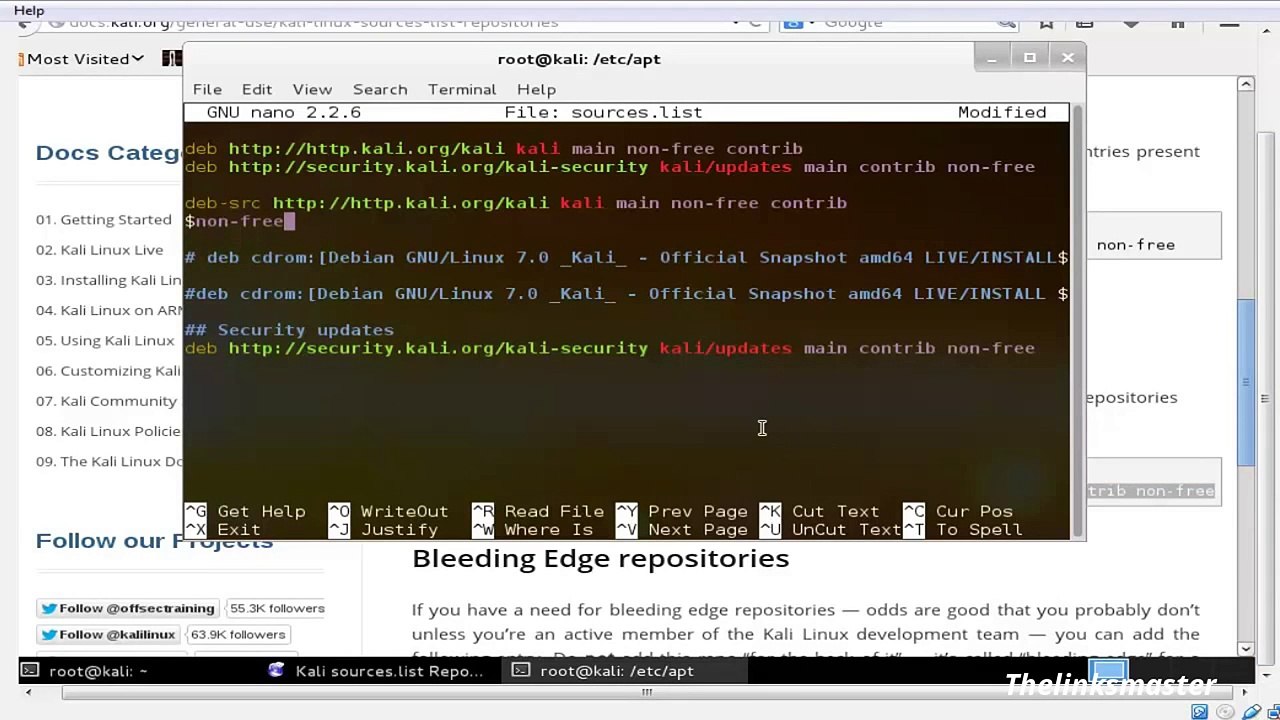Click Twitter bird icon on @kalilinux button
The image size is (1280, 720).
pyautogui.click(x=48, y=634)
